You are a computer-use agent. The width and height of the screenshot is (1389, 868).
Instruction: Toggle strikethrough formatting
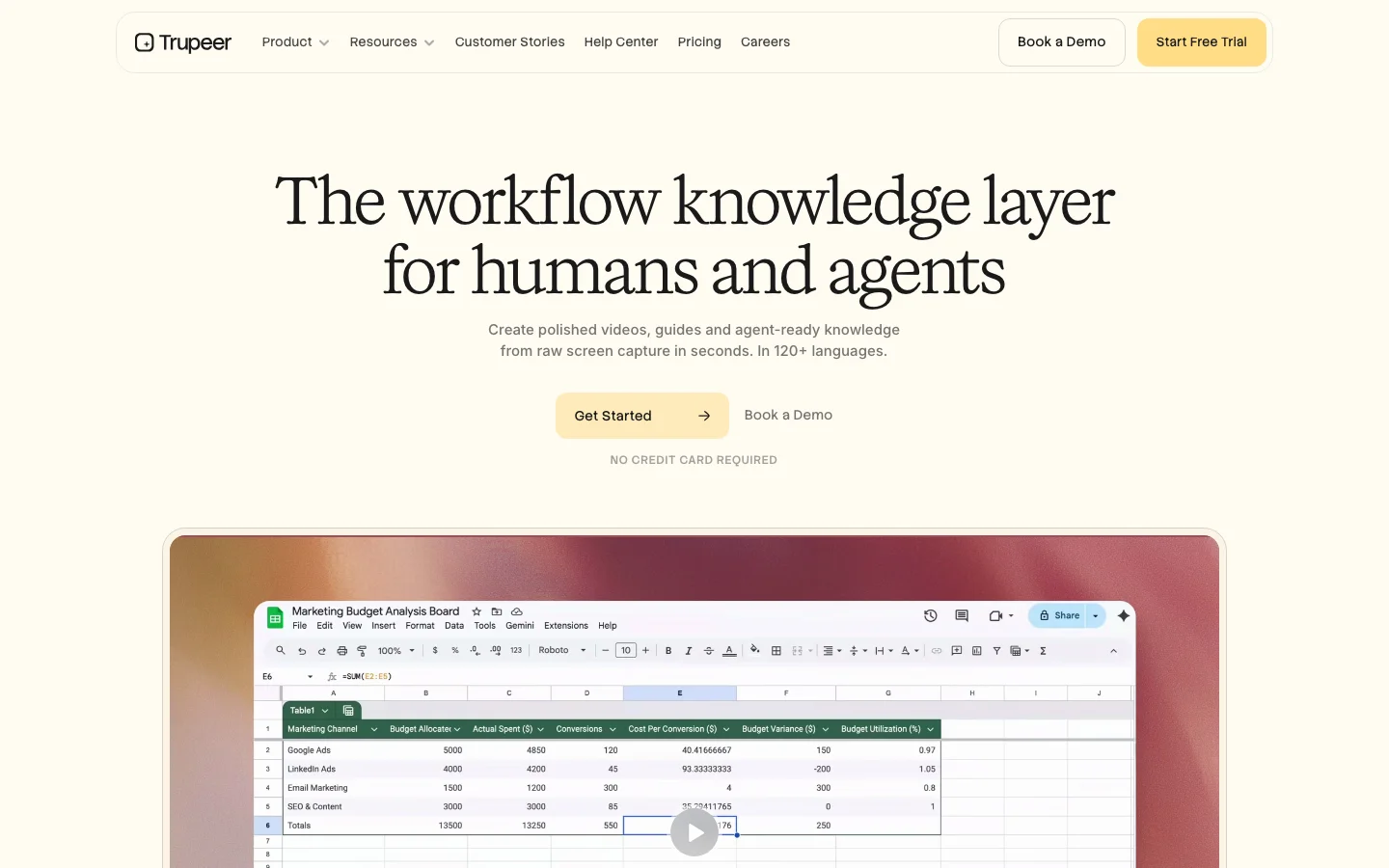click(x=709, y=651)
